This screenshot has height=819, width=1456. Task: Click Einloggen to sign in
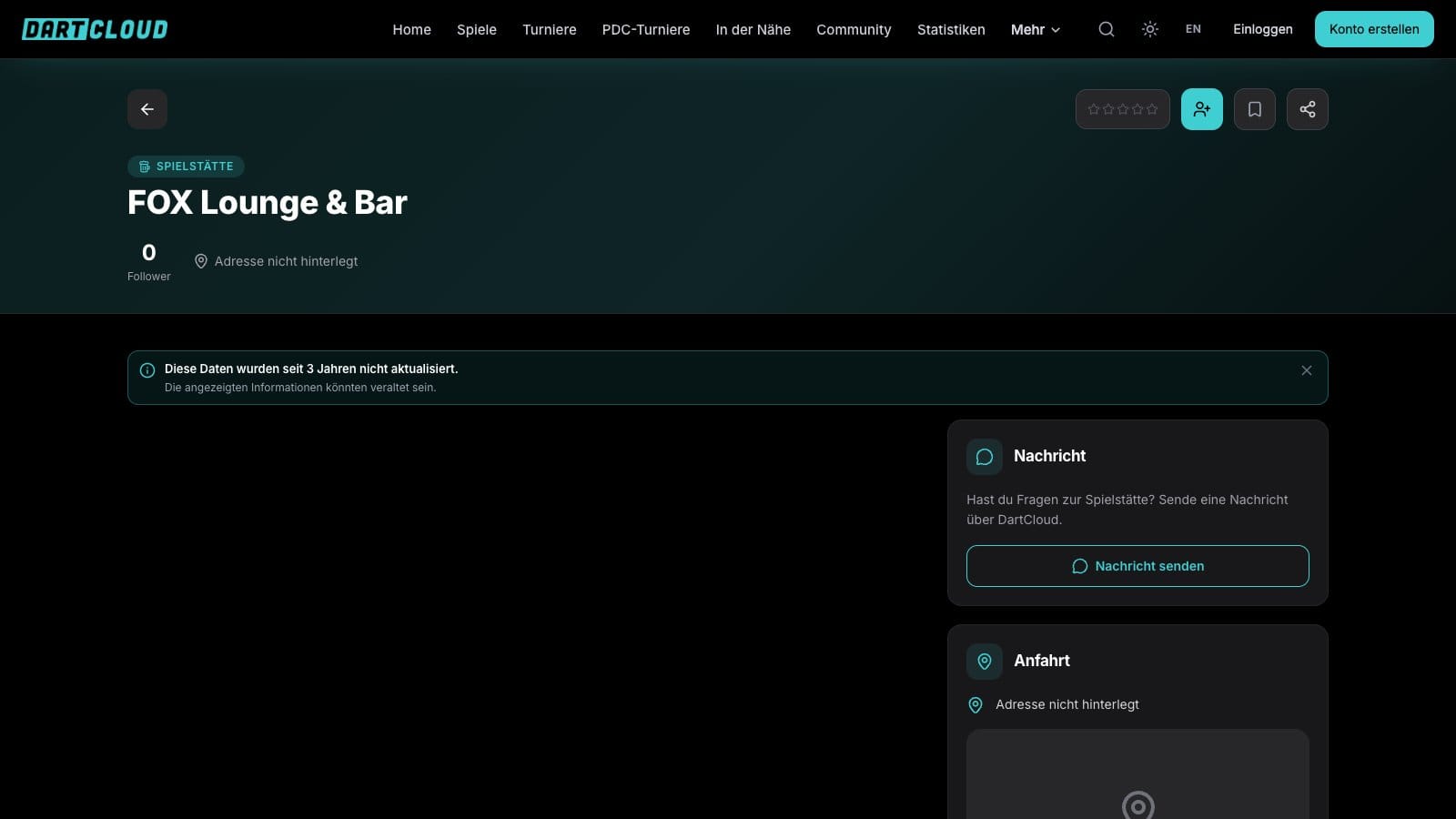(x=1263, y=29)
